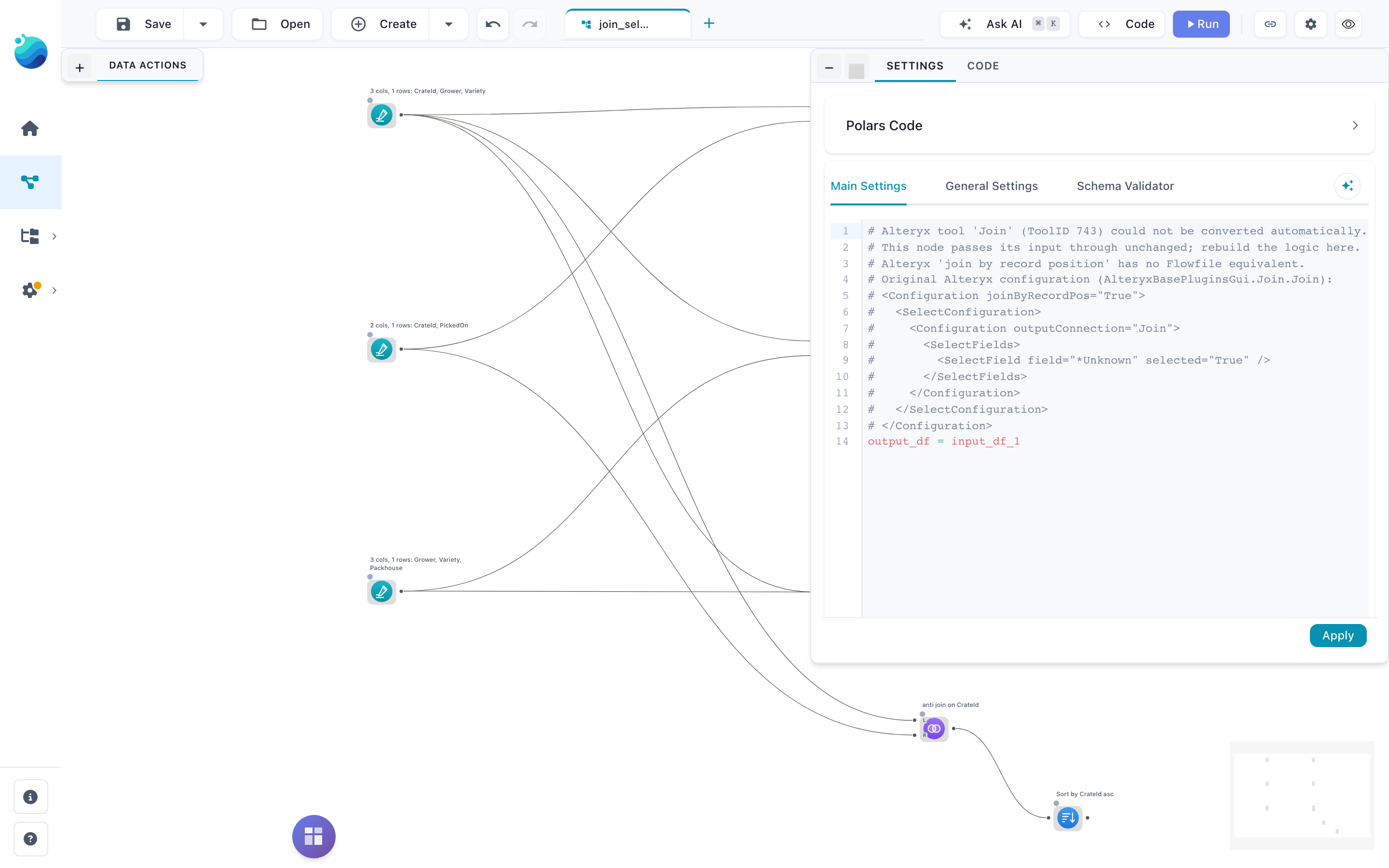Image resolution: width=1389 pixels, height=868 pixels.
Task: Expand Data Actions with plus button
Action: tap(79, 68)
